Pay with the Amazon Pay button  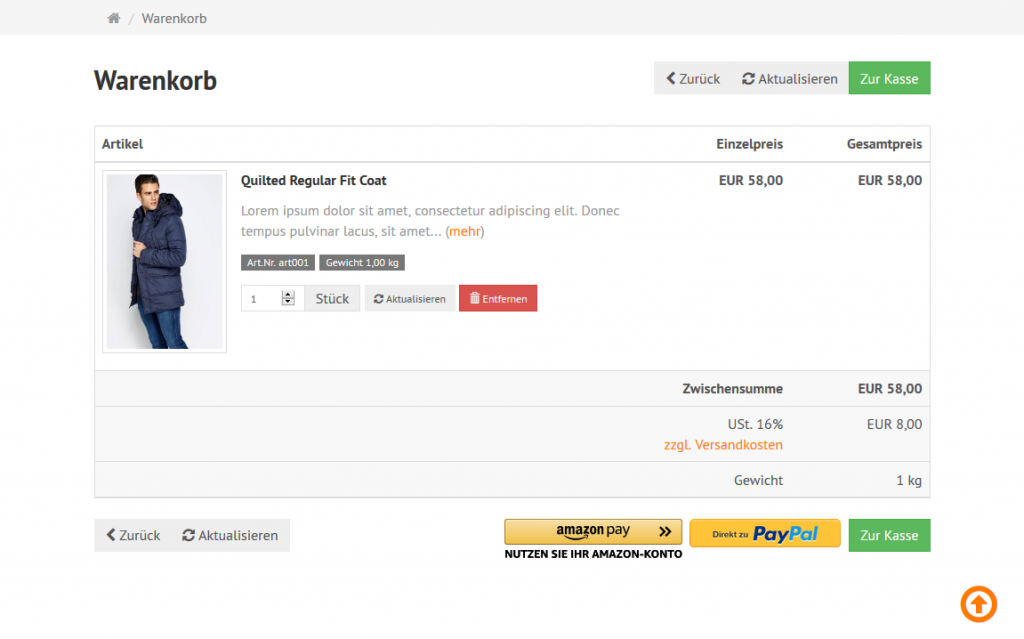pyautogui.click(x=593, y=532)
